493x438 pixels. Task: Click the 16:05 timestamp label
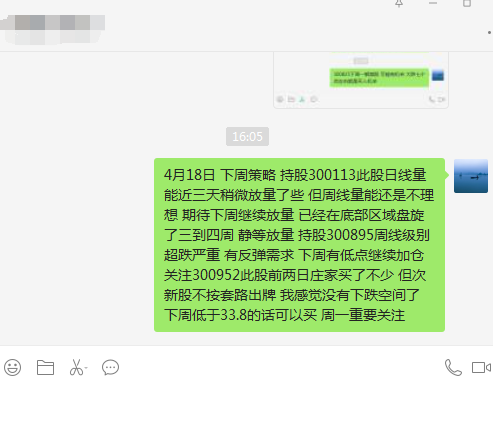(247, 137)
